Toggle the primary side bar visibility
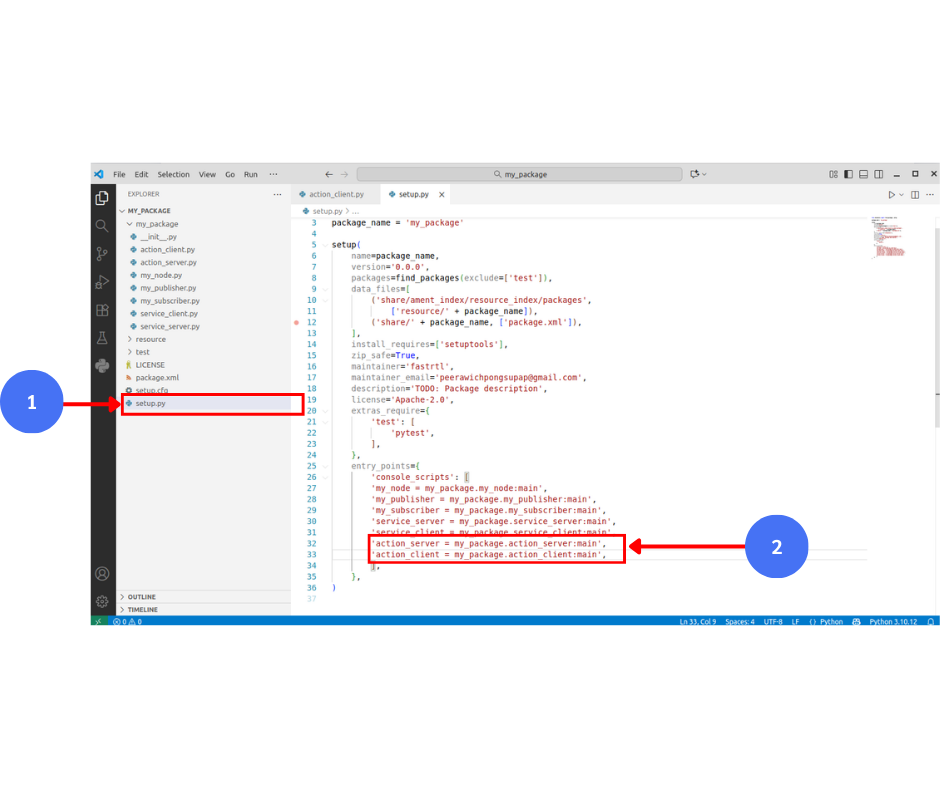This screenshot has width=940, height=788. (x=848, y=174)
